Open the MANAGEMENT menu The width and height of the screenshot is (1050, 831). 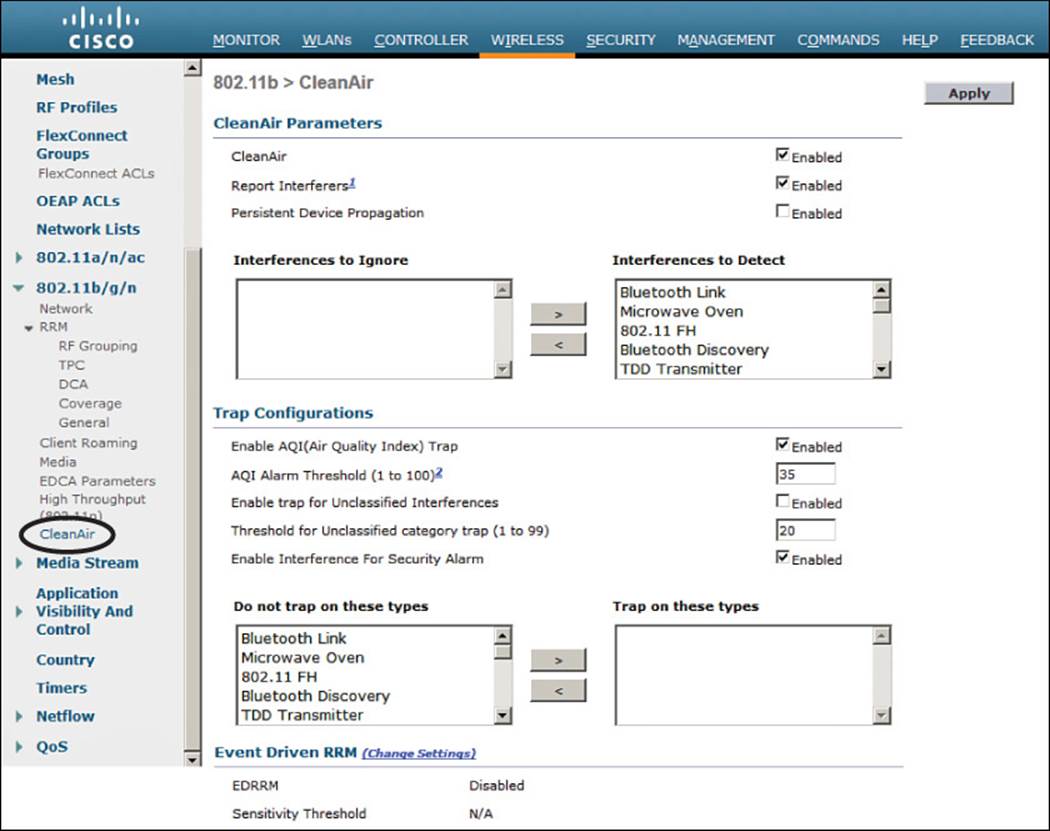[x=726, y=40]
